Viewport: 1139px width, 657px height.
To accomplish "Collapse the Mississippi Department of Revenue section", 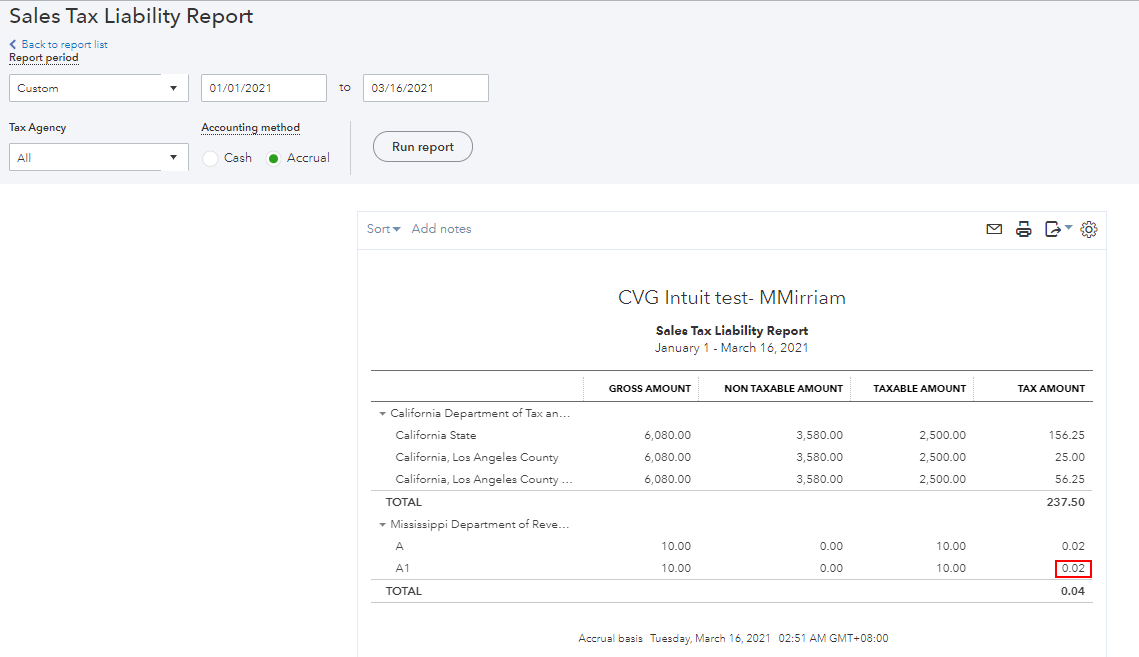I will (x=382, y=523).
